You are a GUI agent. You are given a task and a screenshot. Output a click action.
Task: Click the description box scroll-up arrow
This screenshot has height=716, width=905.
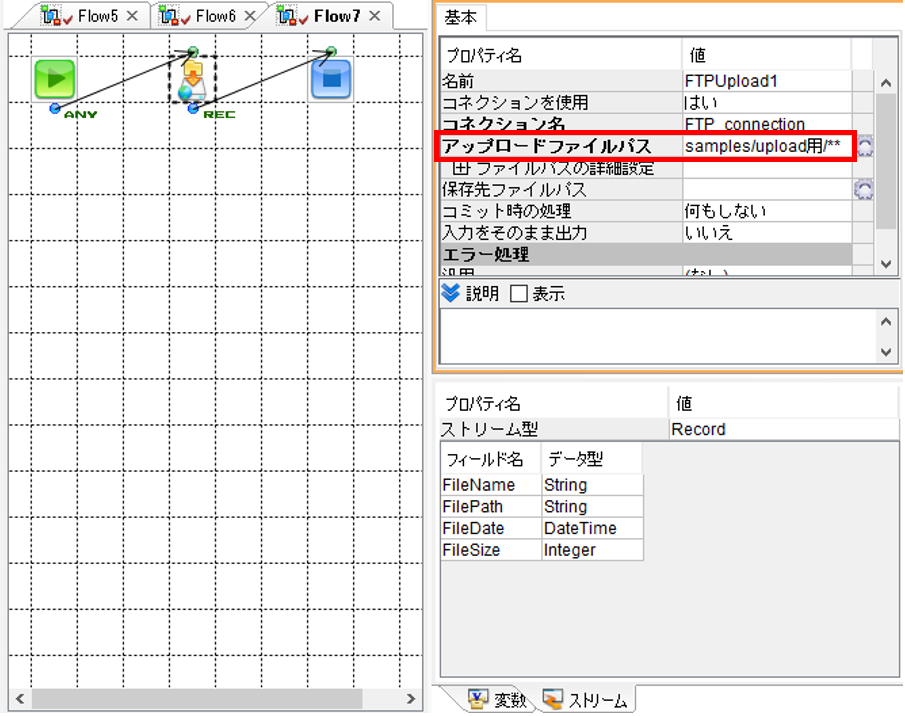pos(886,321)
